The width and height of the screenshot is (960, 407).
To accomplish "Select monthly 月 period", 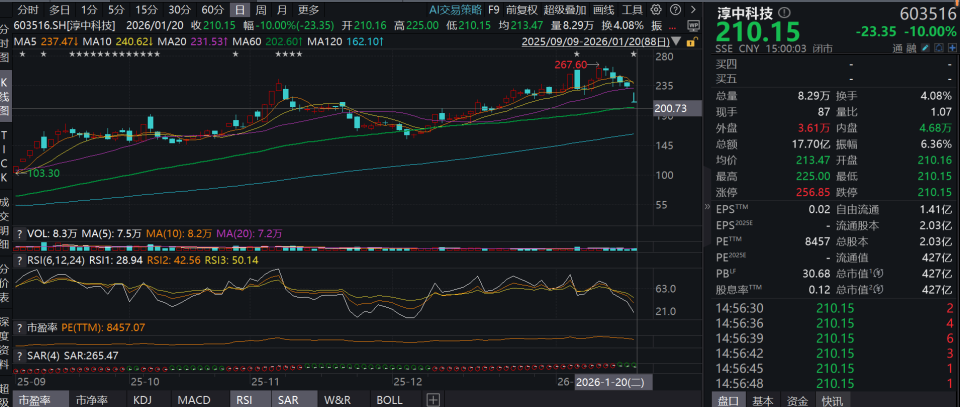I will (x=281, y=10).
